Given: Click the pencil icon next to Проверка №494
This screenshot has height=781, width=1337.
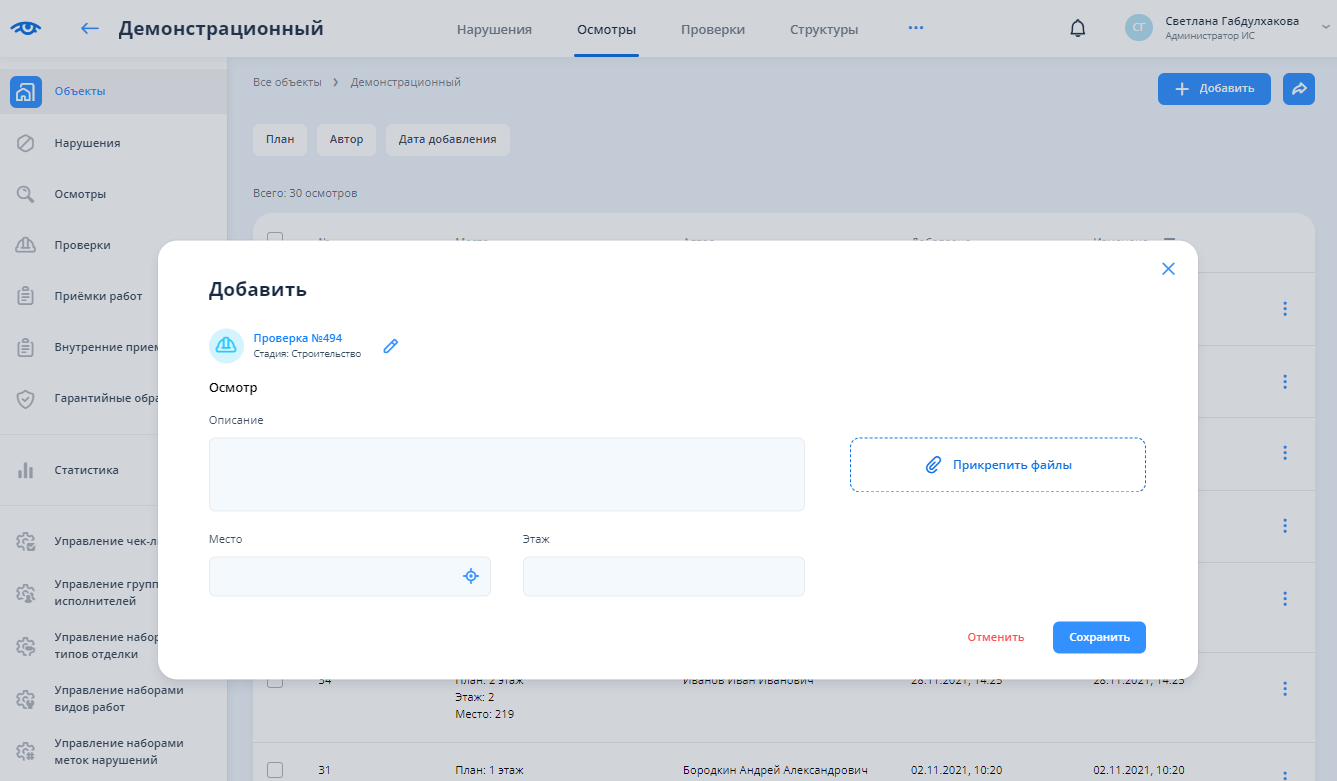Looking at the screenshot, I should (x=391, y=346).
